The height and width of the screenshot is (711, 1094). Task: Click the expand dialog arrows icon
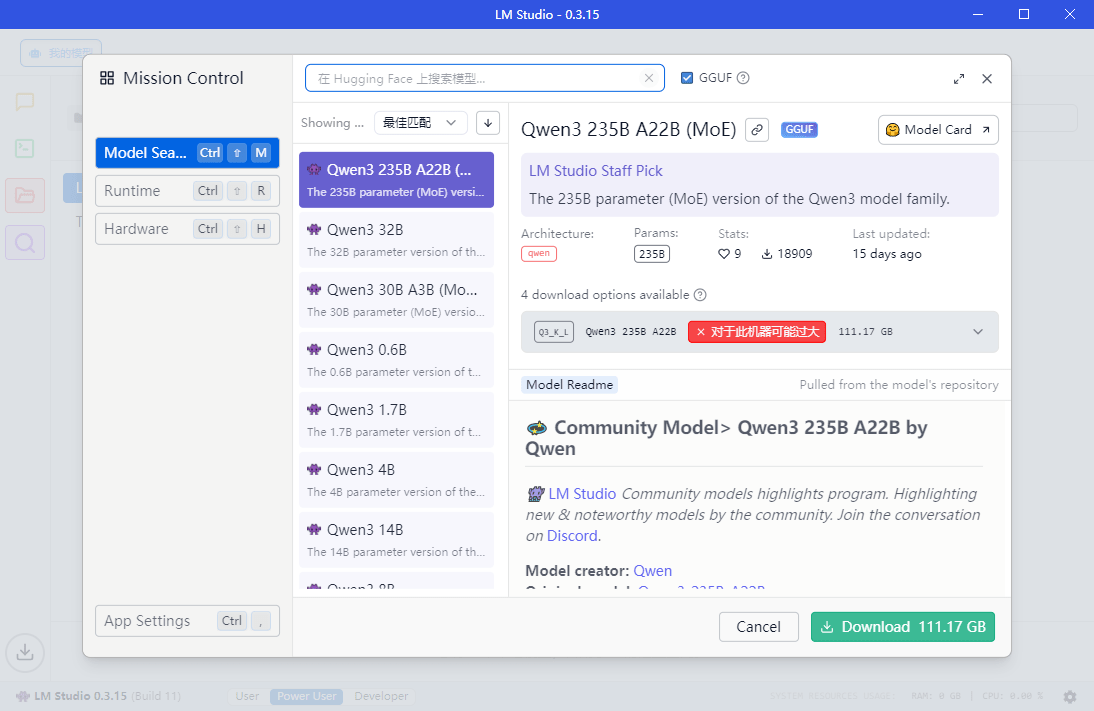point(959,79)
